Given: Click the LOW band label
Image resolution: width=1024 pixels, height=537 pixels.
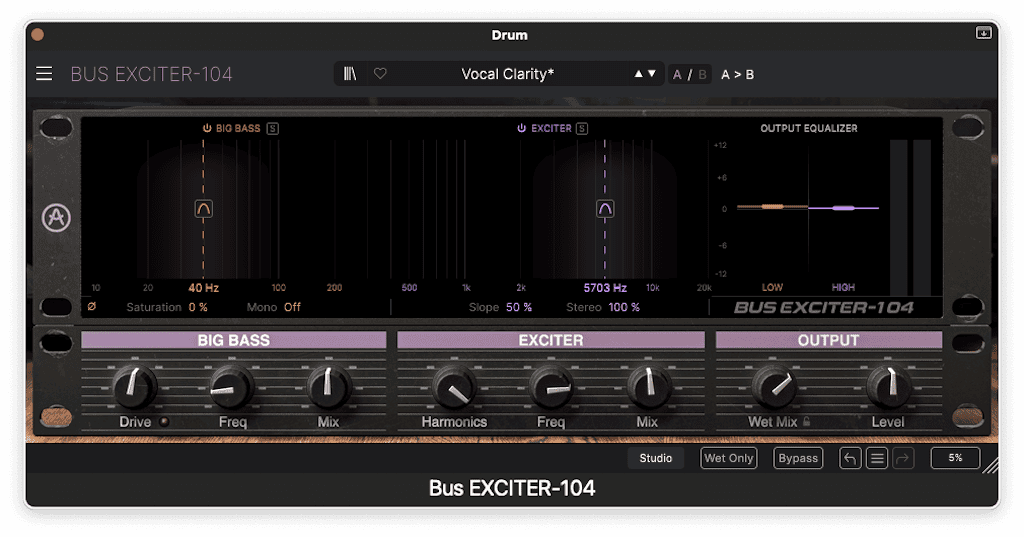Looking at the screenshot, I should click(x=772, y=287).
